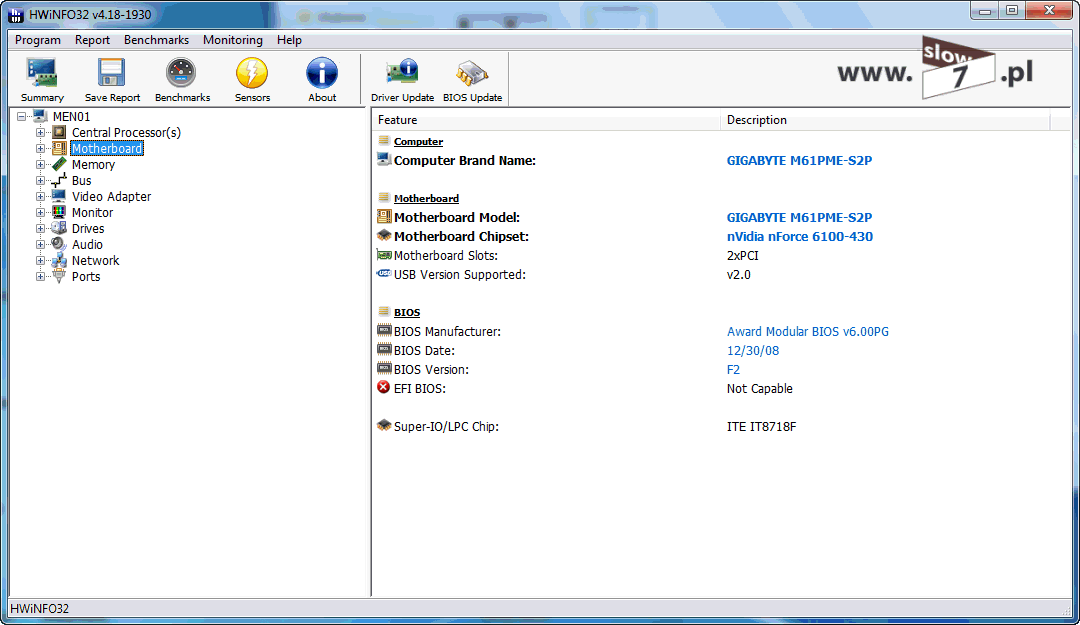Click the Description column header
The image size is (1080, 625).
click(885, 120)
